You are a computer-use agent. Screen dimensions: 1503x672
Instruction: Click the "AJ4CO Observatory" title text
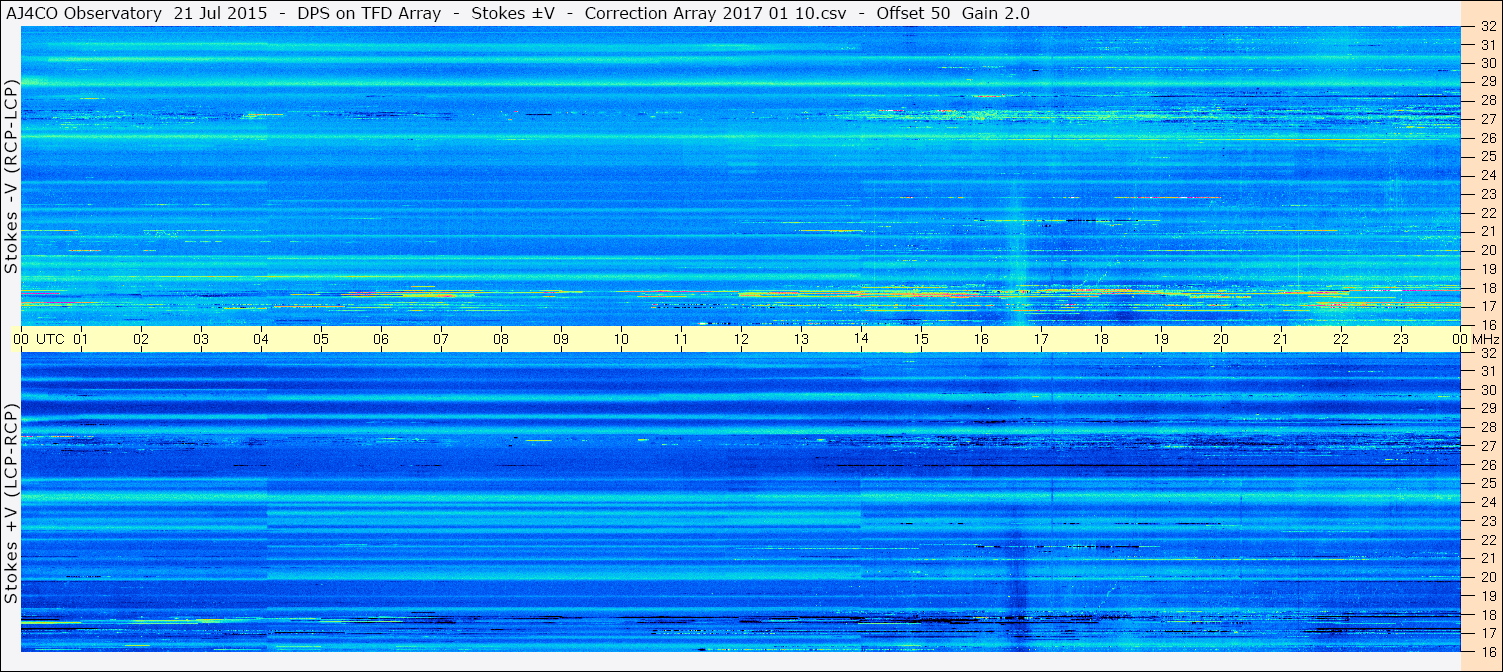click(82, 13)
